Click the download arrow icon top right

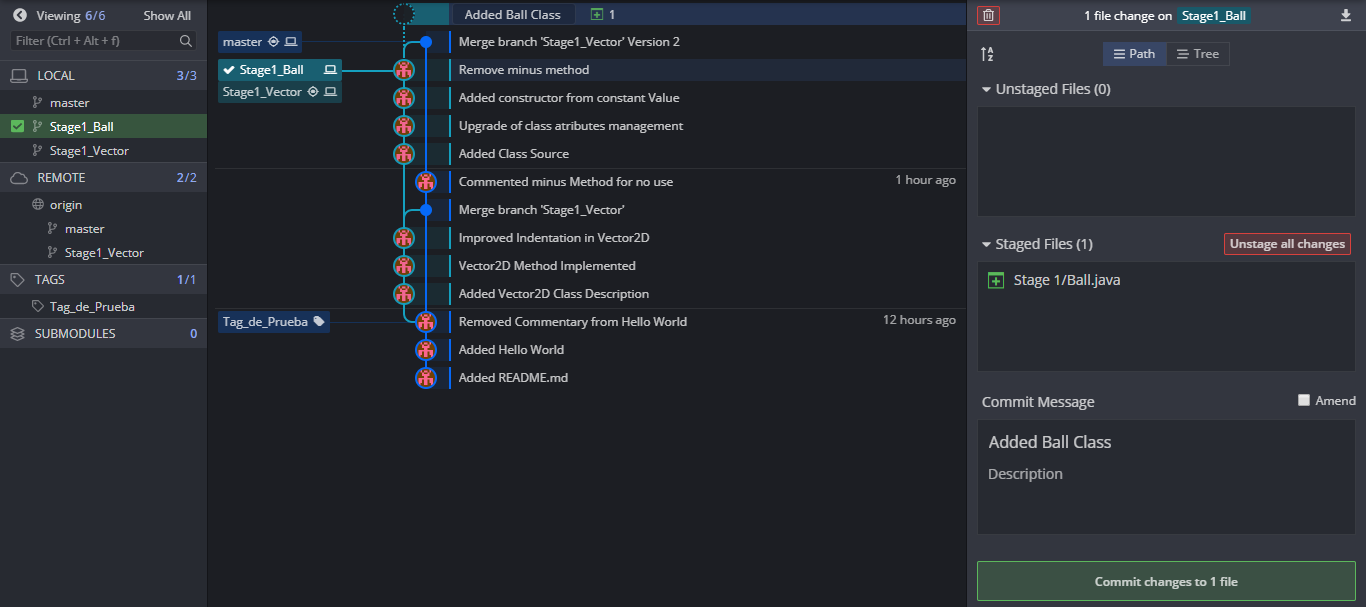[x=1345, y=15]
